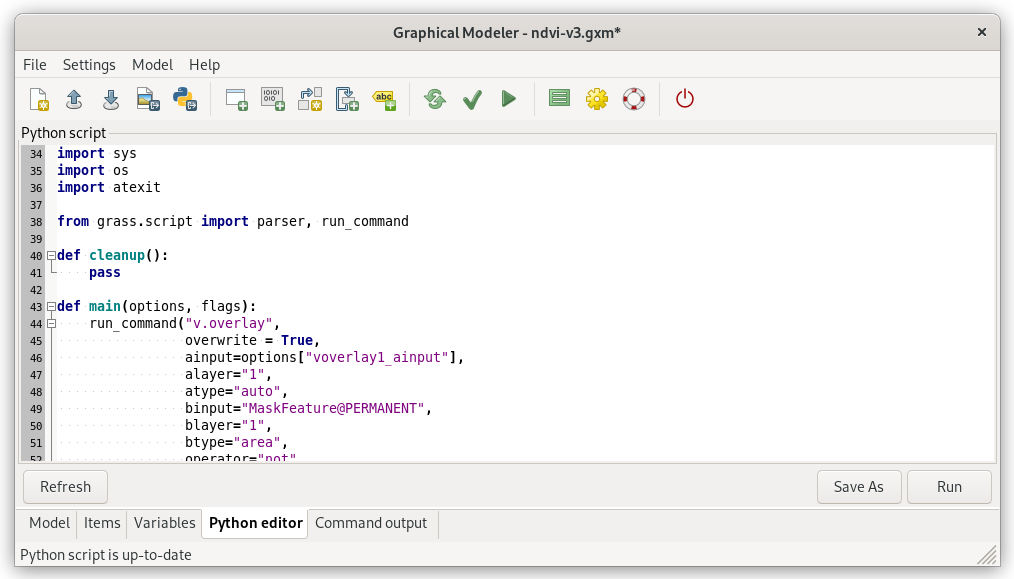1014x579 pixels.
Task: Quit the Graphical Modeler via red power icon
Action: click(685, 99)
